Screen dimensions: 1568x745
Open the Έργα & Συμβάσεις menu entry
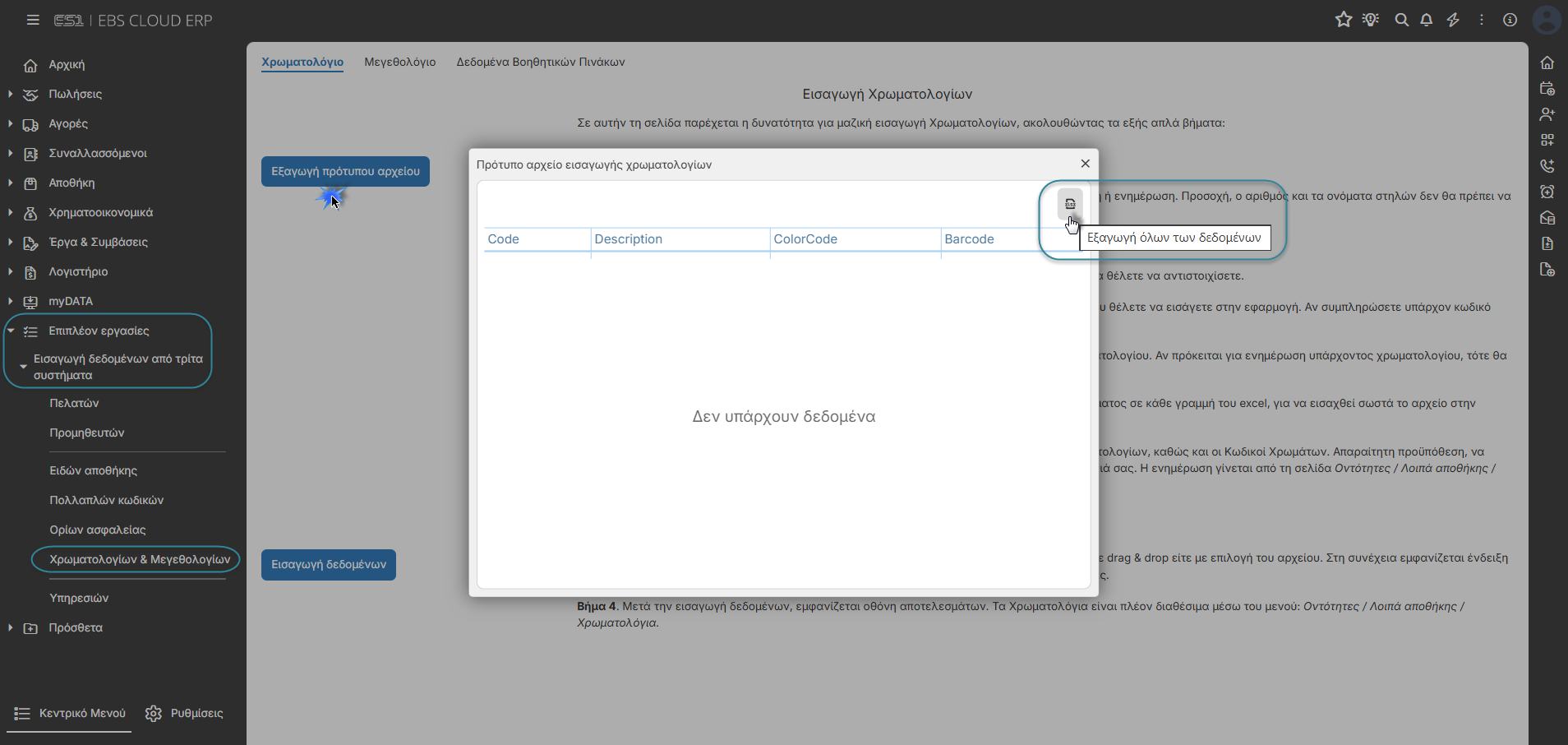99,243
